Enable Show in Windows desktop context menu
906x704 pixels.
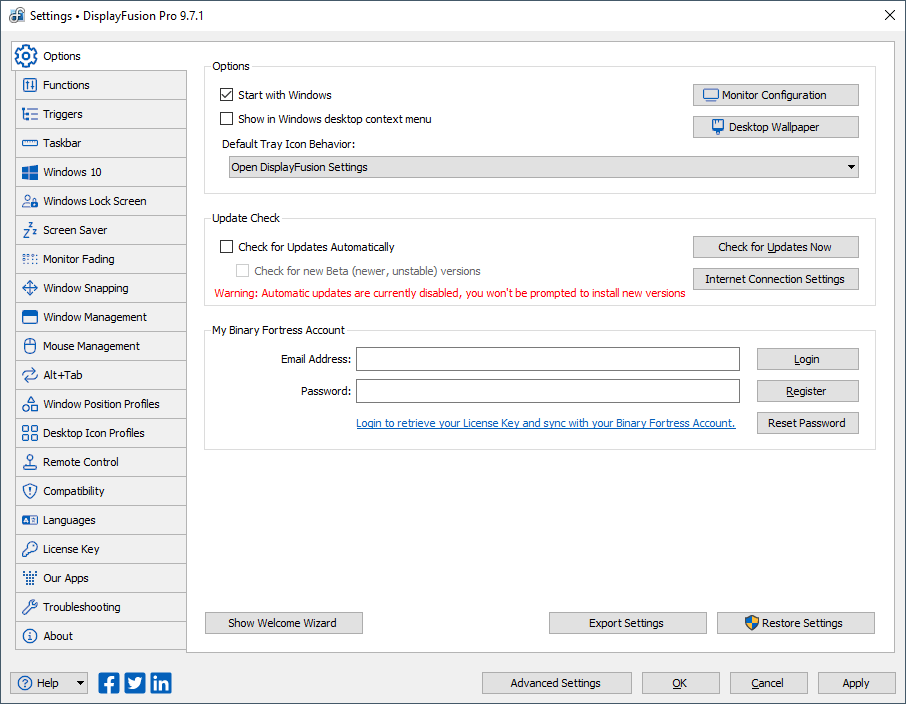pyautogui.click(x=226, y=119)
